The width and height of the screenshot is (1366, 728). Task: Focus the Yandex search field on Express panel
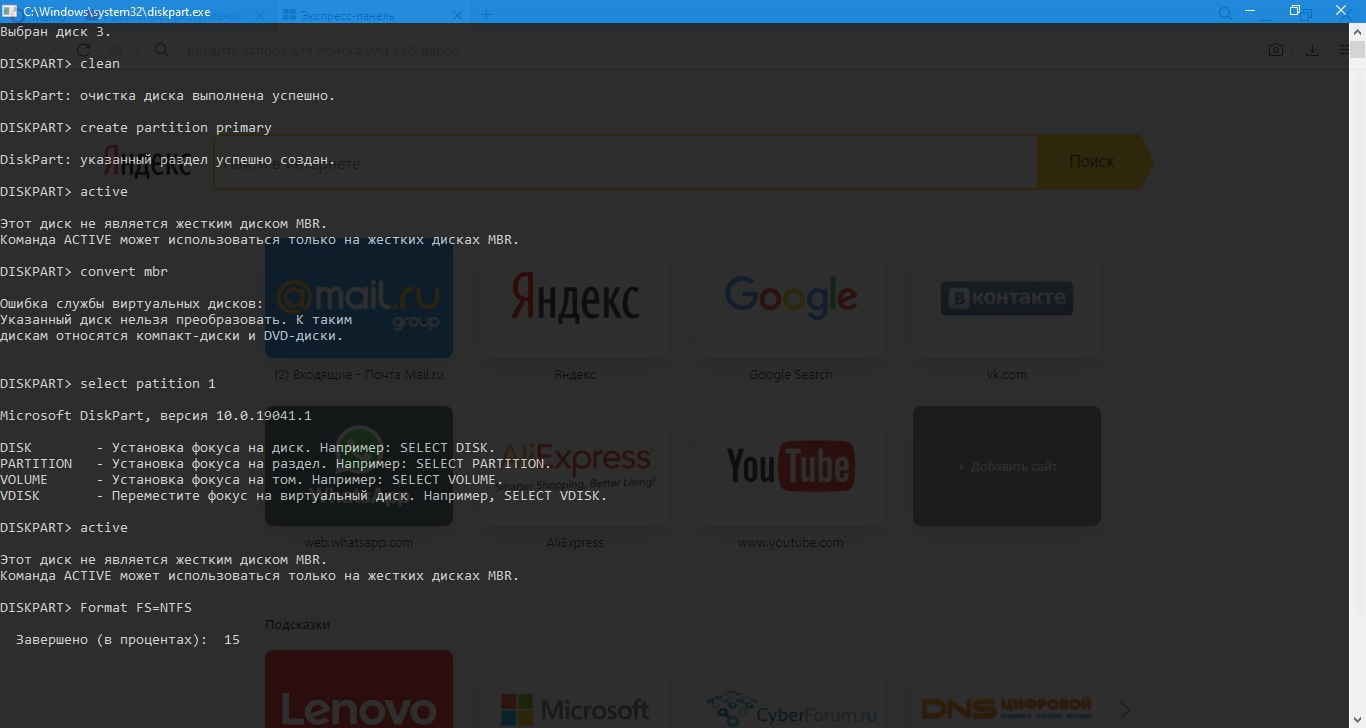coord(625,162)
